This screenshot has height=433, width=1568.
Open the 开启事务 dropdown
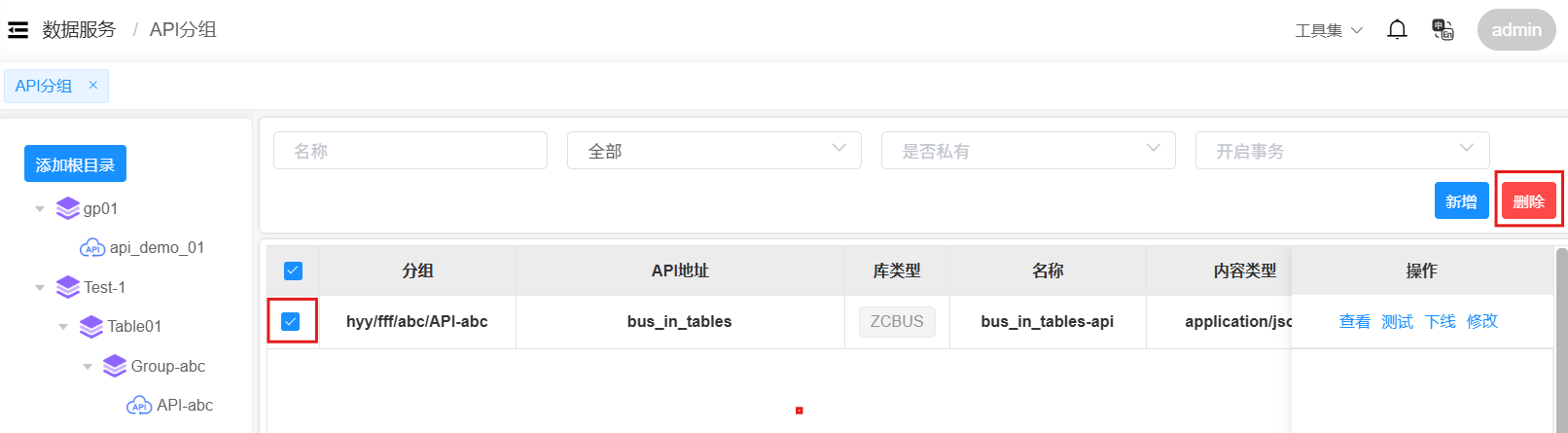(x=1342, y=151)
